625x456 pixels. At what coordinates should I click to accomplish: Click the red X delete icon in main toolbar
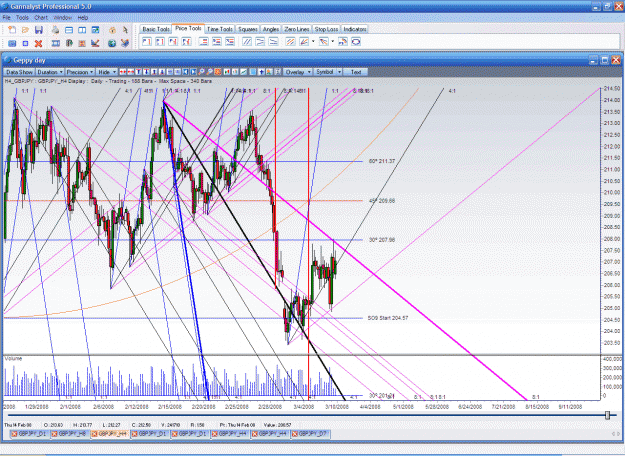click(x=38, y=43)
